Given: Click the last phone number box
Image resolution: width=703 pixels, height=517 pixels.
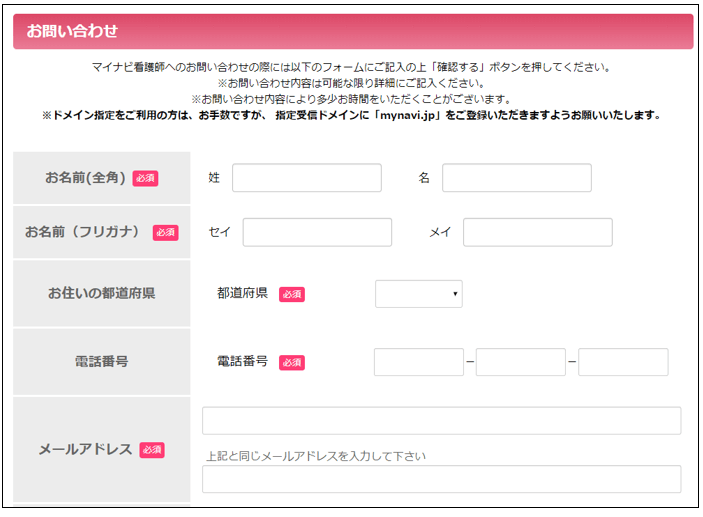Looking at the screenshot, I should [622, 362].
